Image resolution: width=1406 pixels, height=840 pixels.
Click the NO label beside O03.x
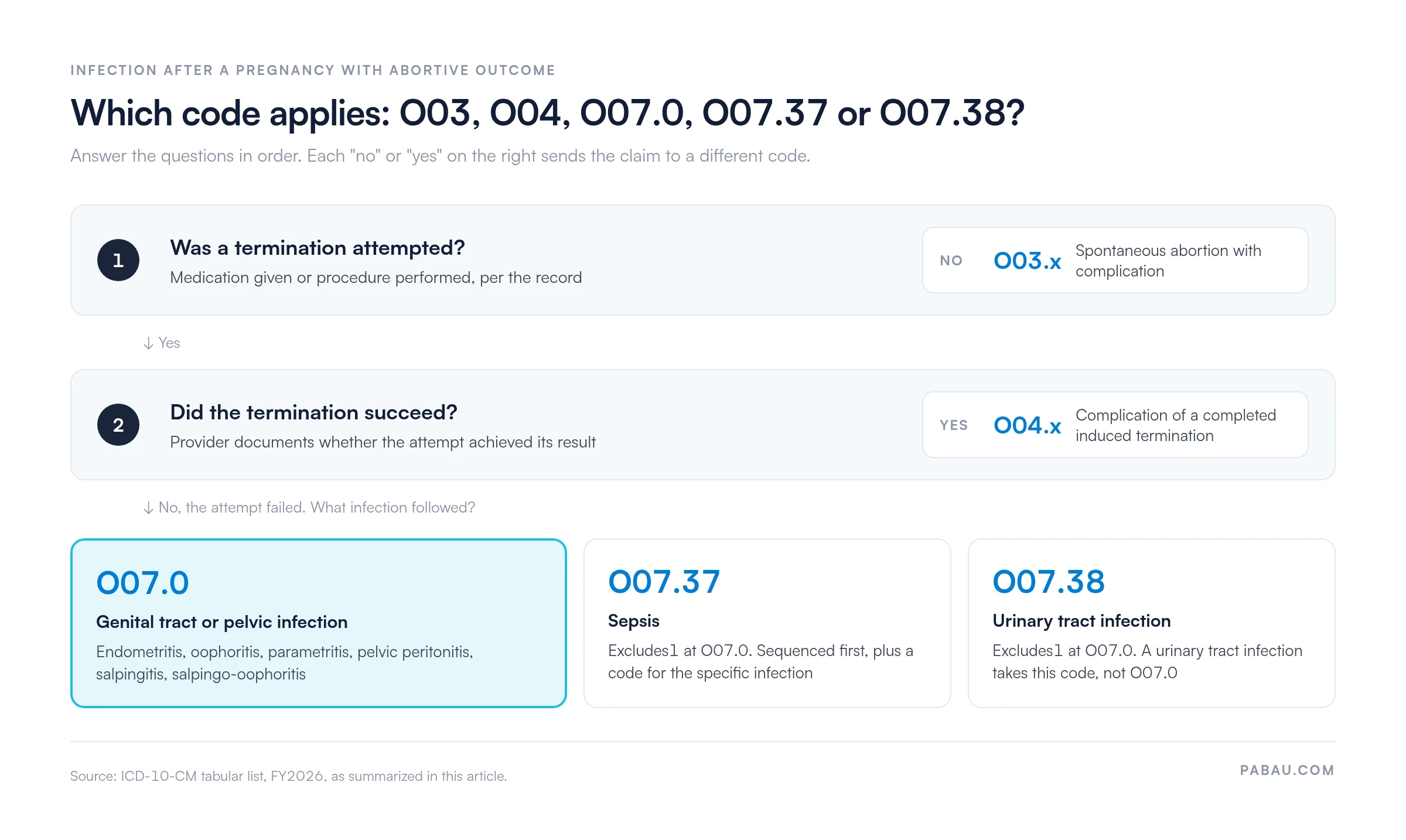[x=951, y=261]
